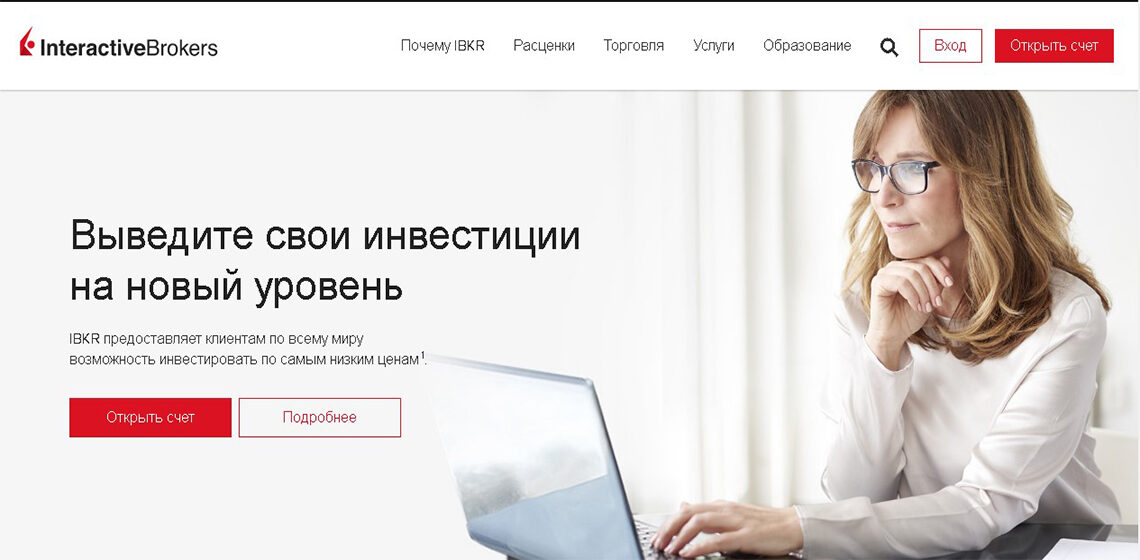Select Торговля in the navigation bar
Screen dimensions: 1140x560
point(633,46)
